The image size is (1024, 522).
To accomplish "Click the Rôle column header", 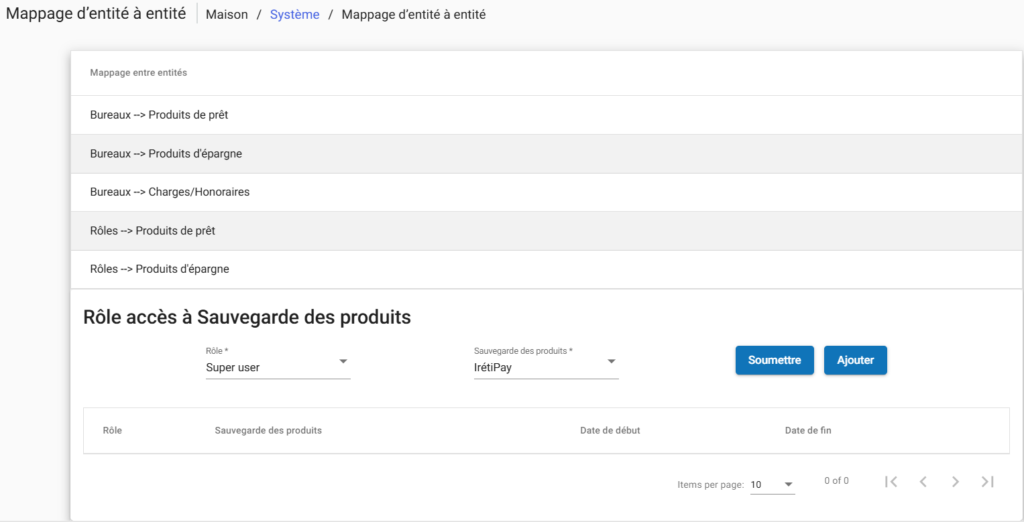I will tap(112, 430).
